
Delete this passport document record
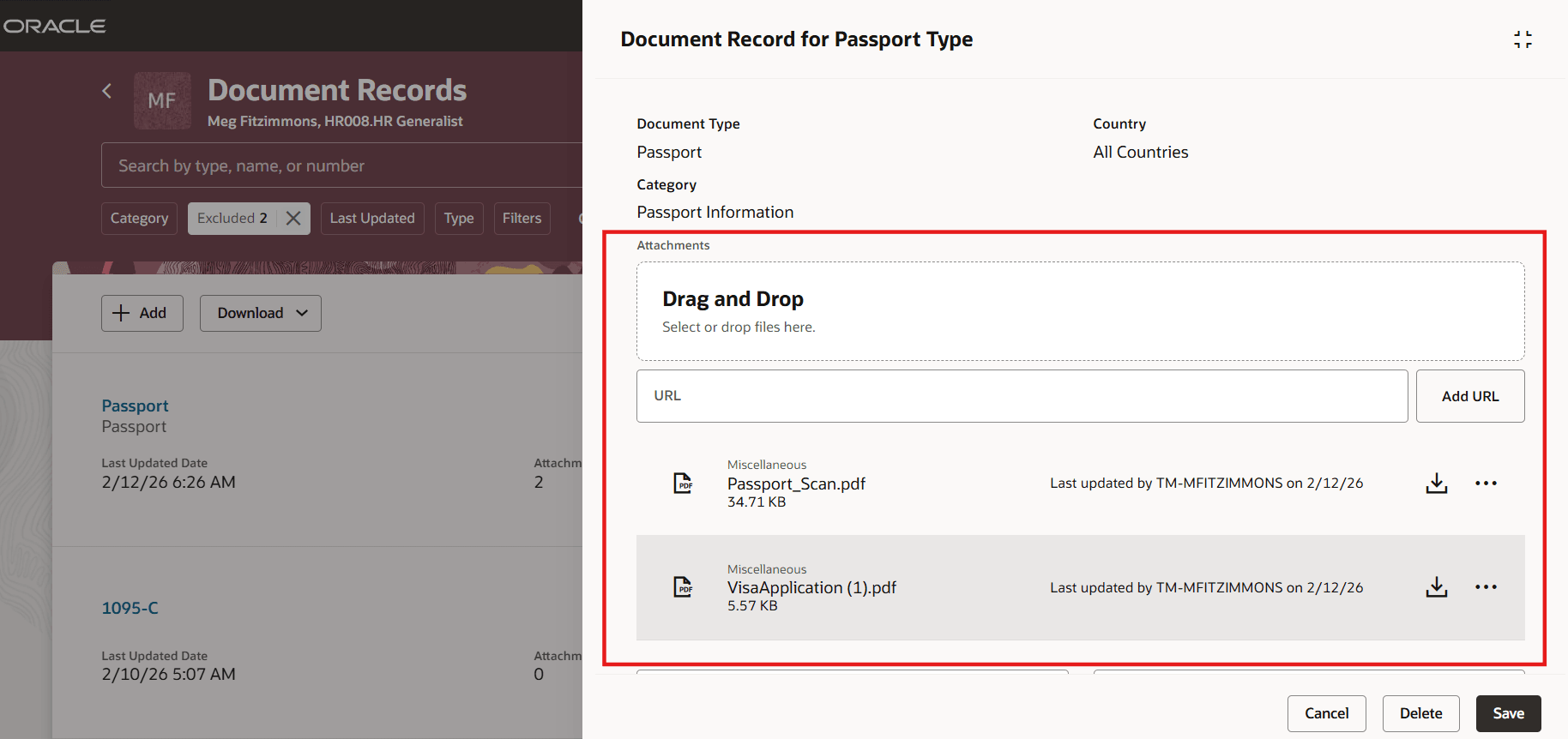click(1420, 713)
